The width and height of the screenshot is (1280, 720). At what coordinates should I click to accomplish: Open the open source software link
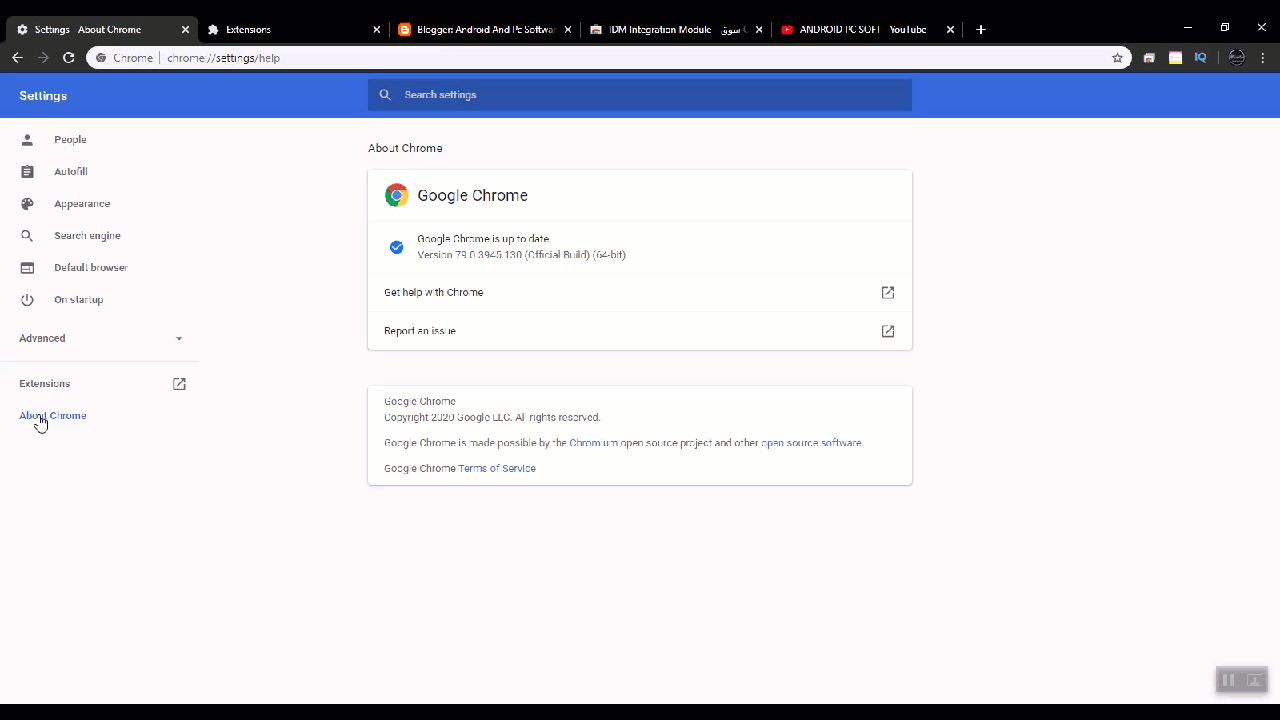tap(811, 443)
